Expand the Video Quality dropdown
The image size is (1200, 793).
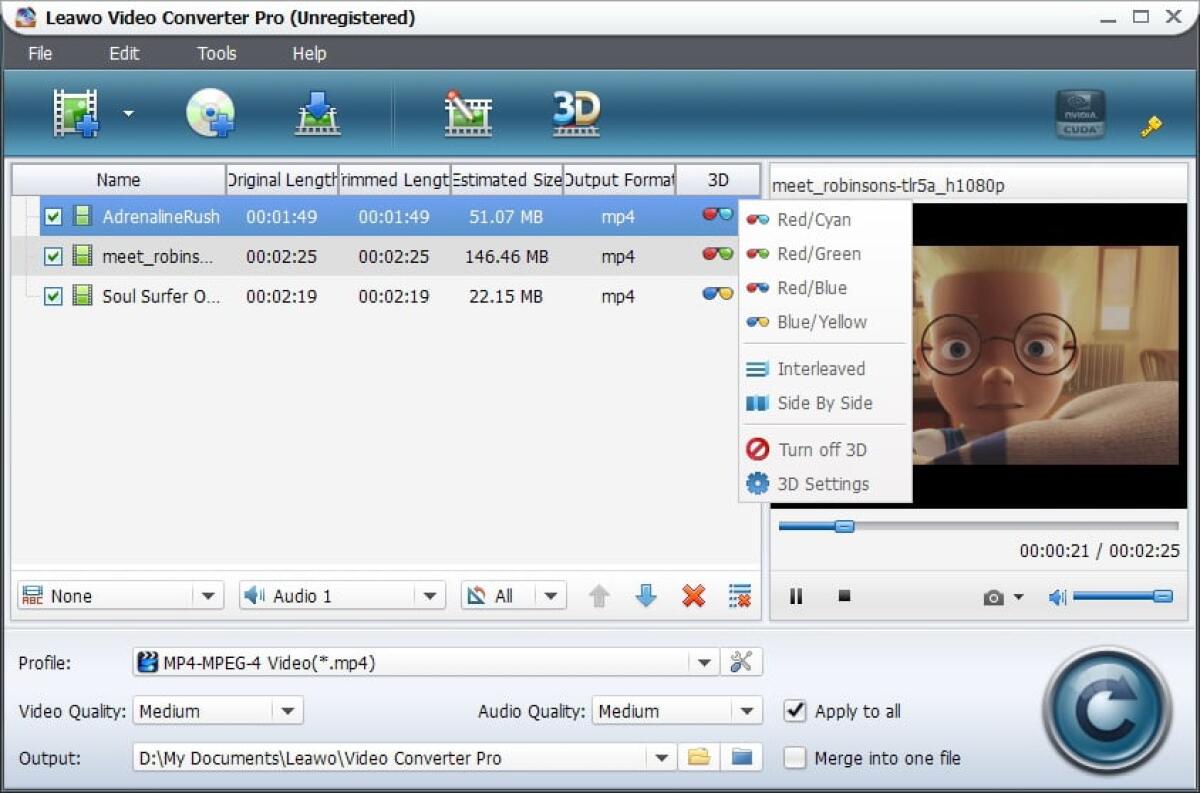click(x=290, y=710)
